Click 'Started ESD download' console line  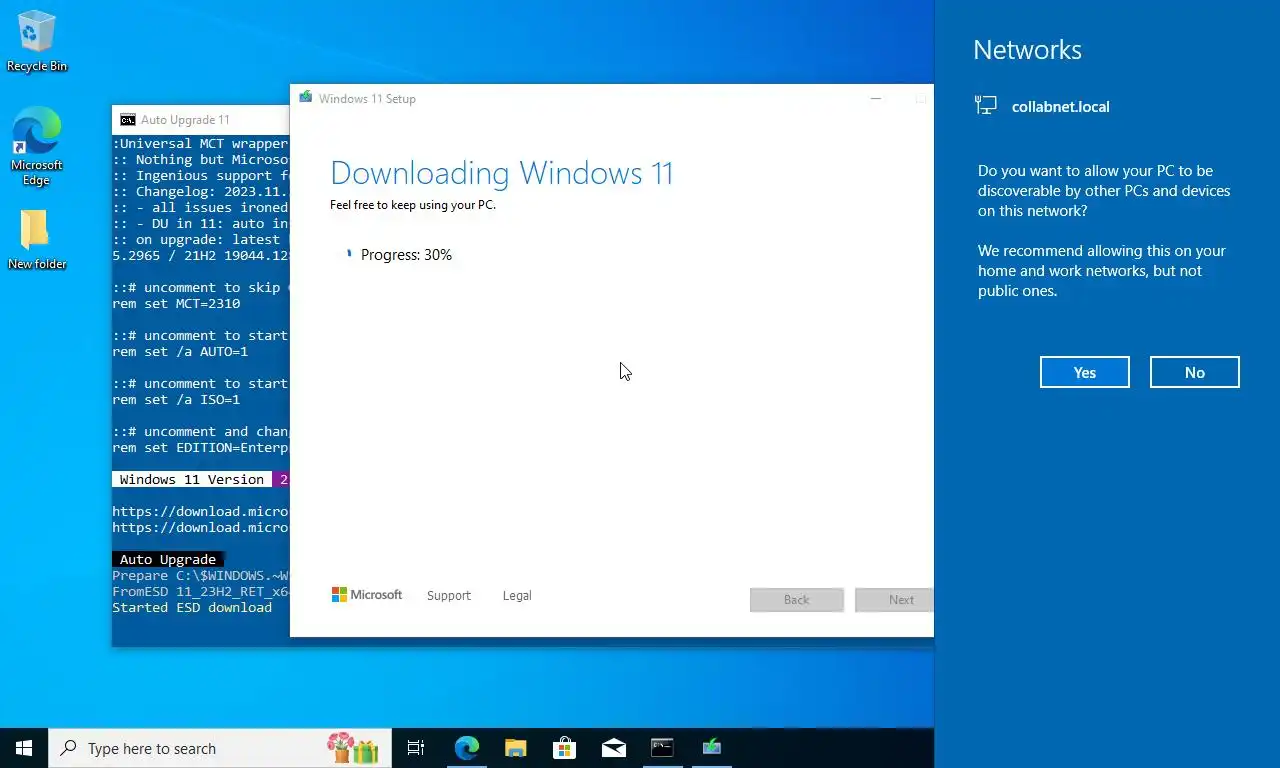point(192,607)
